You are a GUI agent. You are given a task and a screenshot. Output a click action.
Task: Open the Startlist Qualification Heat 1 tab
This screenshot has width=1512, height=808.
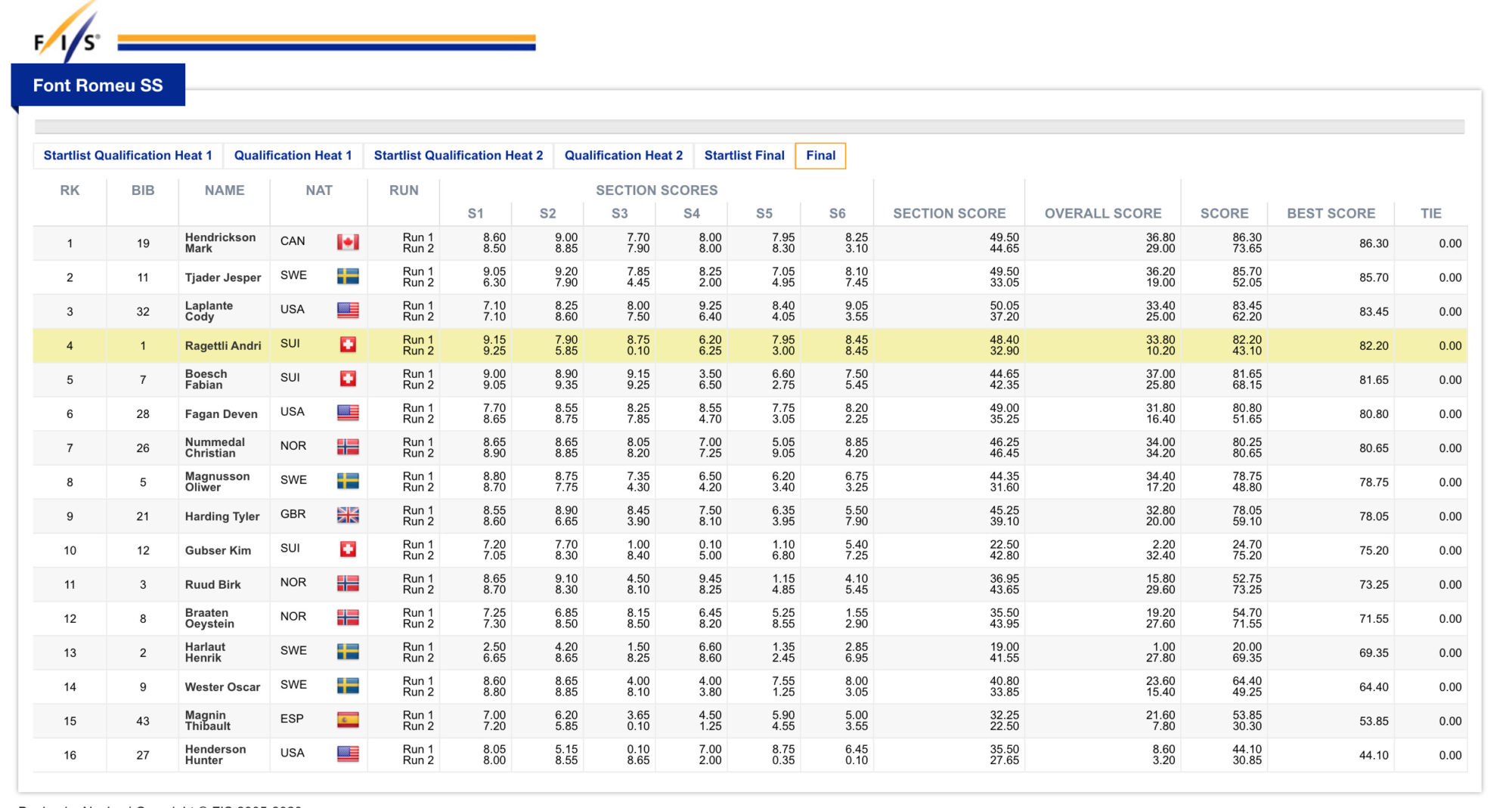click(x=128, y=156)
